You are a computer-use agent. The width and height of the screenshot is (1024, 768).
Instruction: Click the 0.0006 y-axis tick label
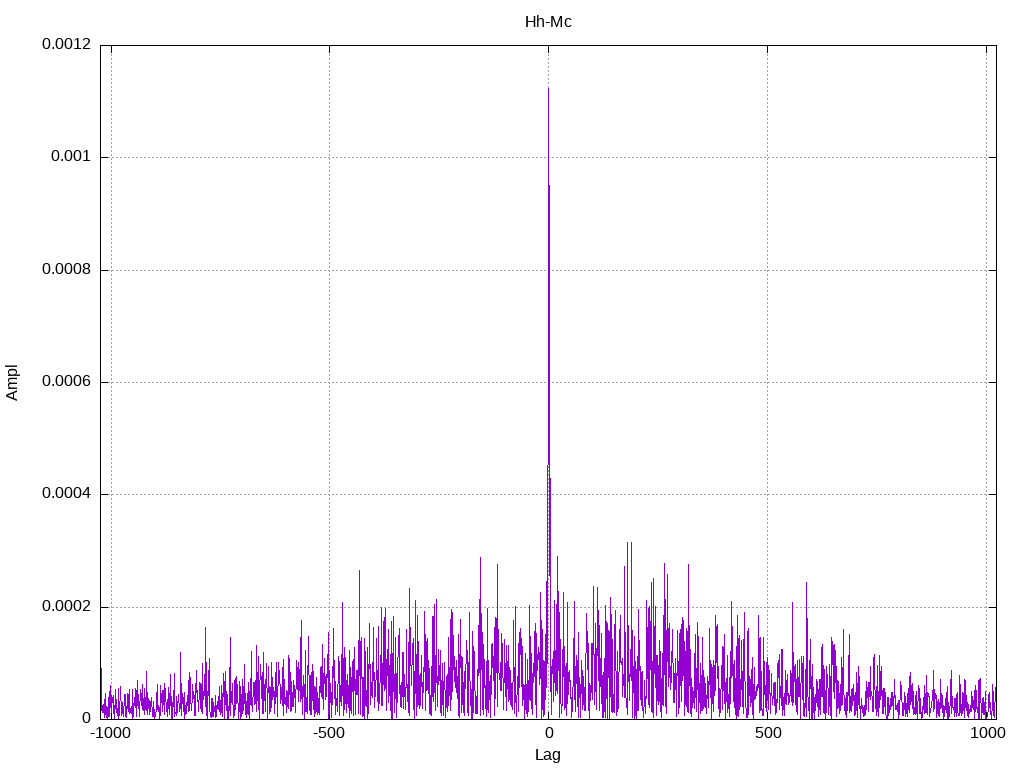[66, 382]
